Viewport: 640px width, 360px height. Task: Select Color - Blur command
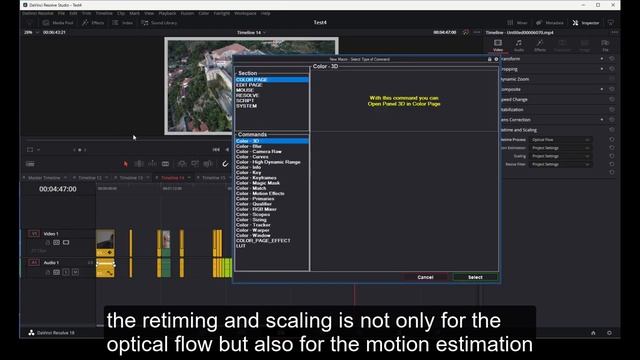(271, 146)
